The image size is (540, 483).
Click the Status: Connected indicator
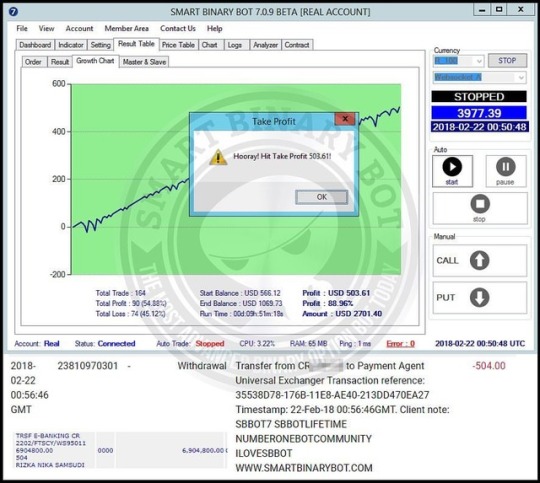click(105, 343)
